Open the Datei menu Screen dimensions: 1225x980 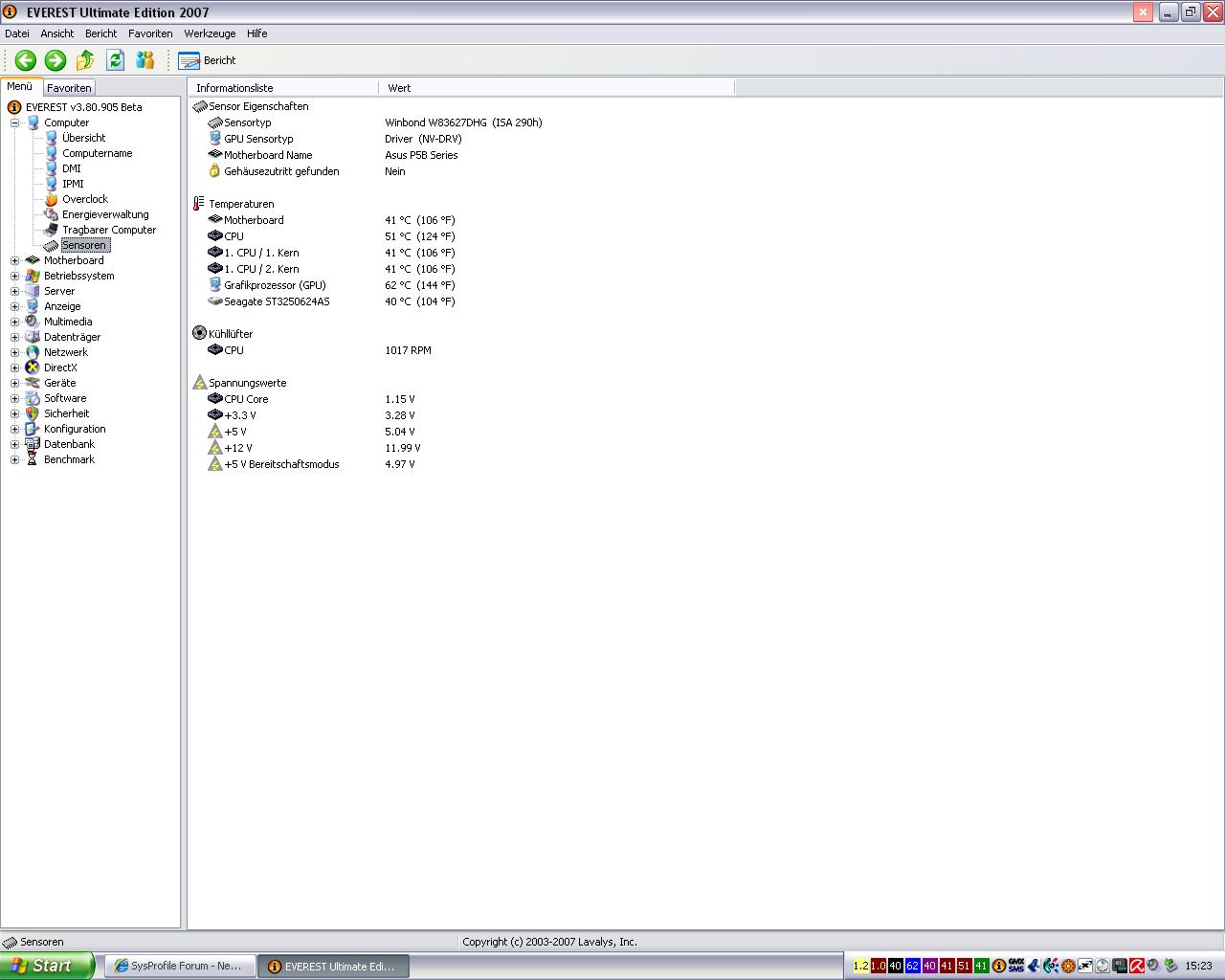pyautogui.click(x=17, y=33)
